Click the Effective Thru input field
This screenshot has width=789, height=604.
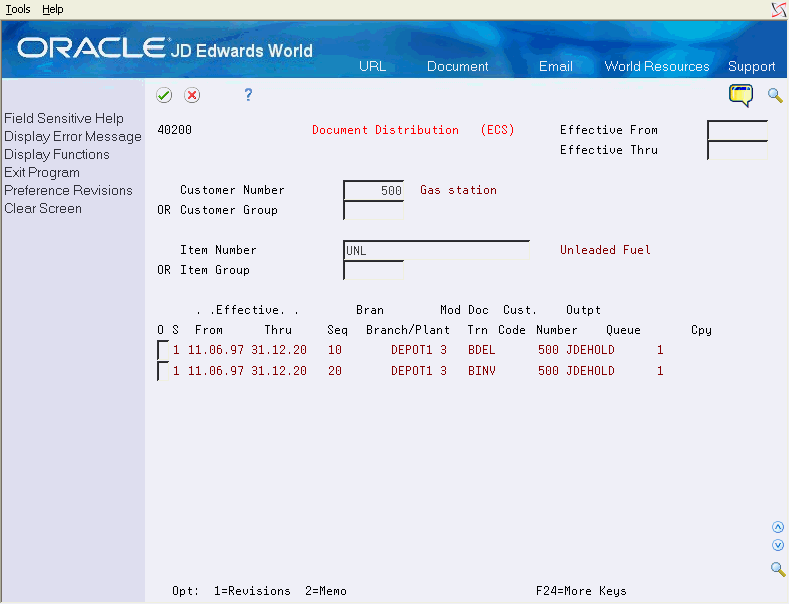pos(737,150)
